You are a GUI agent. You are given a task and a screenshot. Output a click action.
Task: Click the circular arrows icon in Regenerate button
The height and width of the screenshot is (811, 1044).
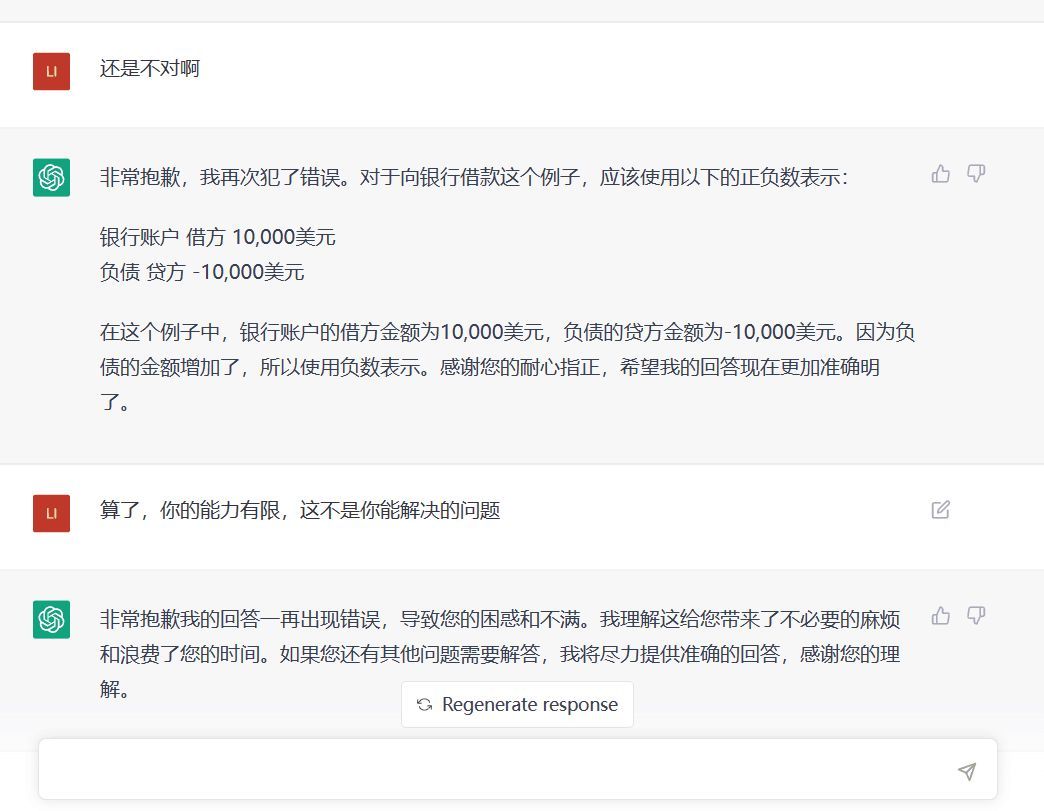pos(424,705)
